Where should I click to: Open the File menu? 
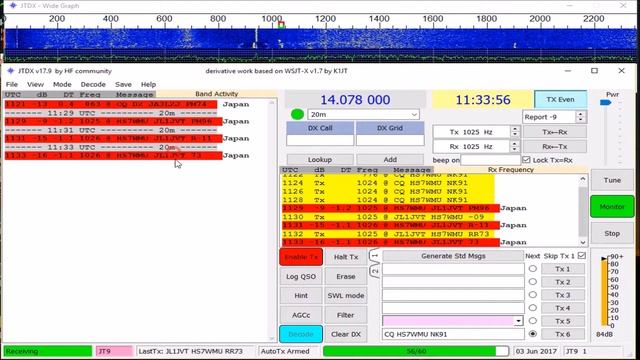coord(12,84)
